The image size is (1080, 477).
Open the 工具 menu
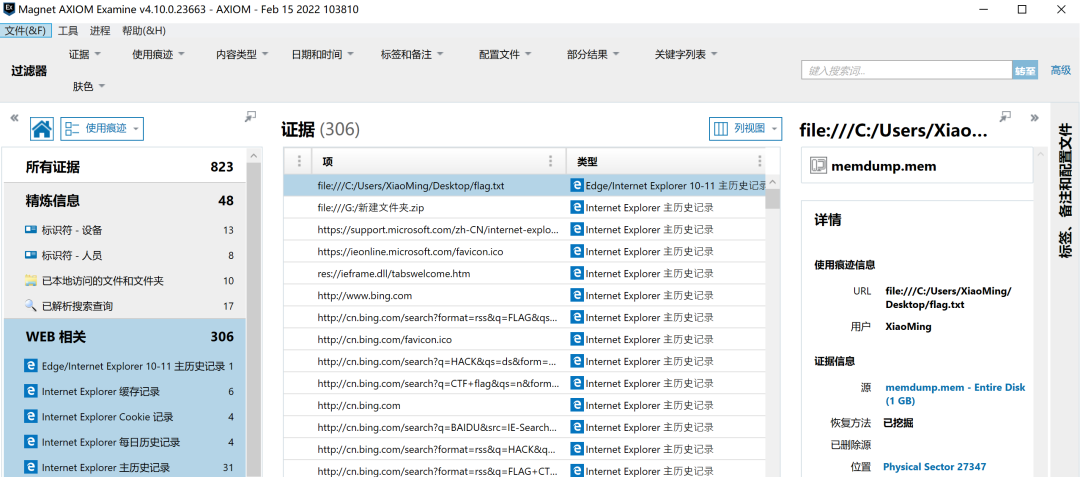click(68, 30)
